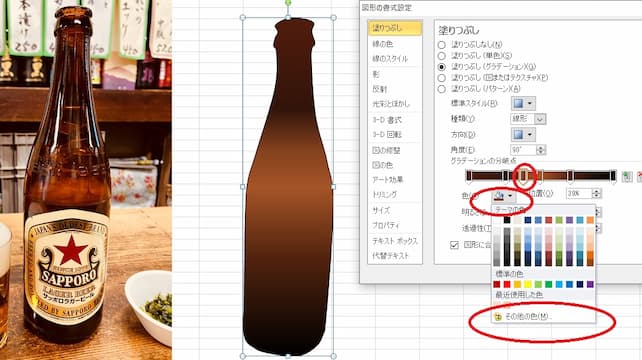
Task: Open the 塗りつぶし tab in sidebar
Action: coord(395,28)
